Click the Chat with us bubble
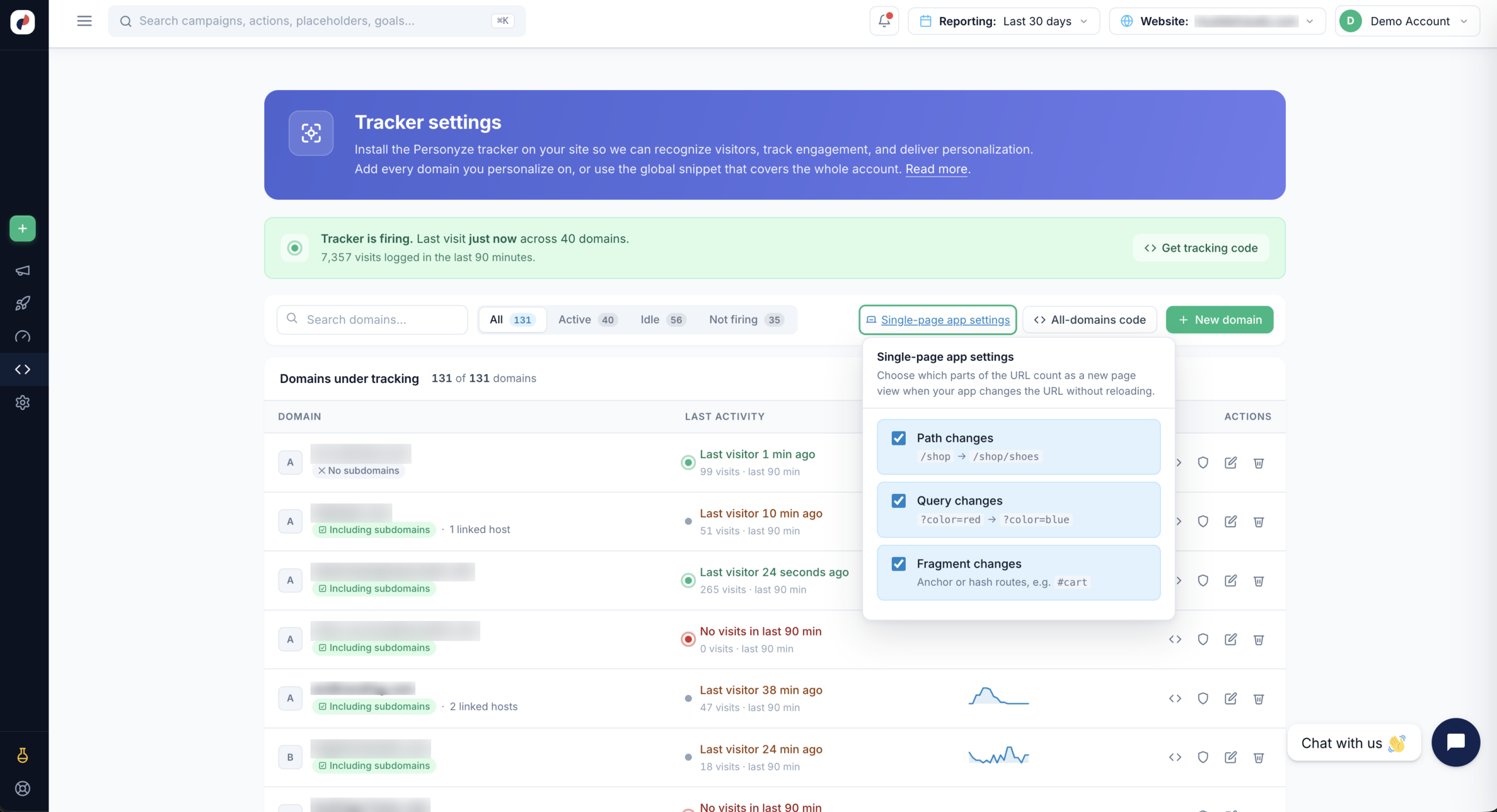This screenshot has width=1497, height=812. coord(1354,743)
